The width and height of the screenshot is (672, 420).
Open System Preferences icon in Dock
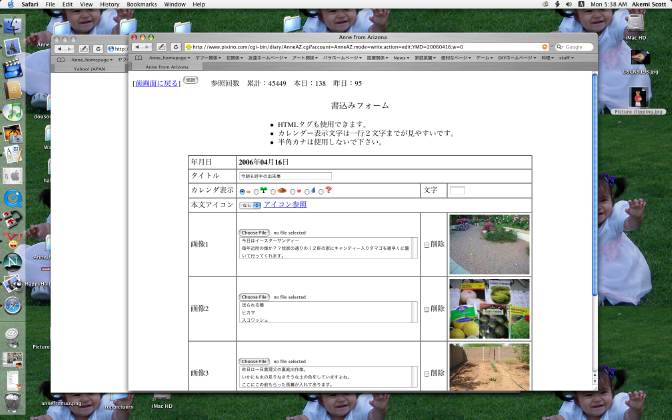12,176
